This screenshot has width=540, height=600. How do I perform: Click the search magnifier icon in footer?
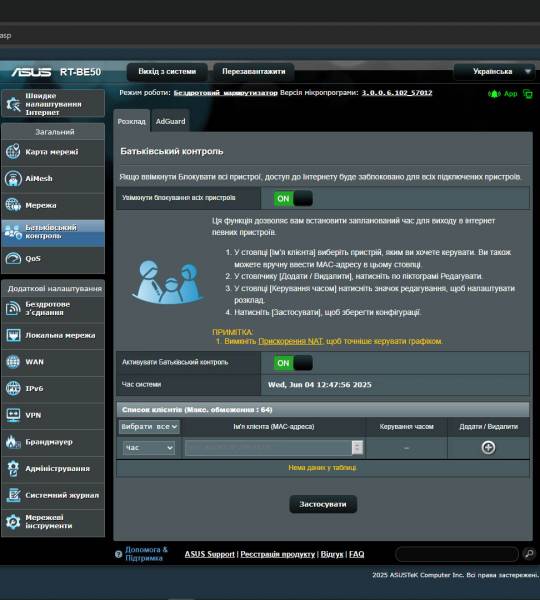pyautogui.click(x=529, y=554)
